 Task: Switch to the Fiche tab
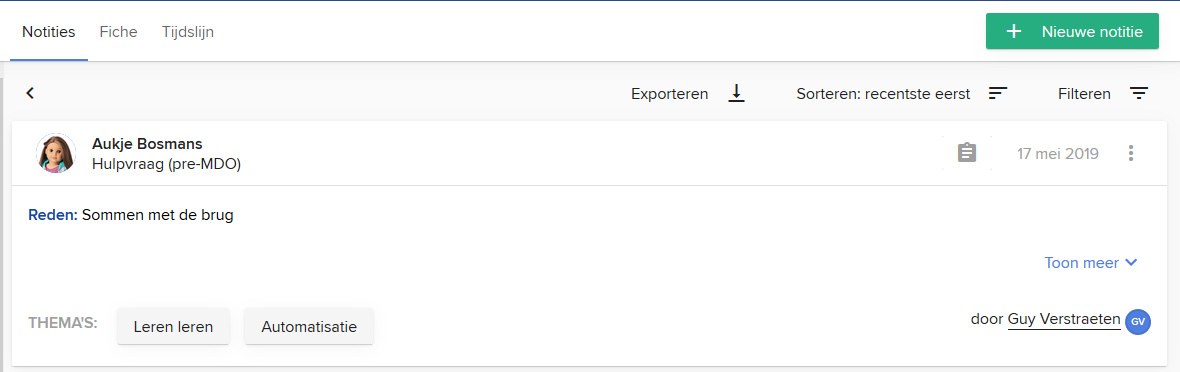pyautogui.click(x=118, y=32)
